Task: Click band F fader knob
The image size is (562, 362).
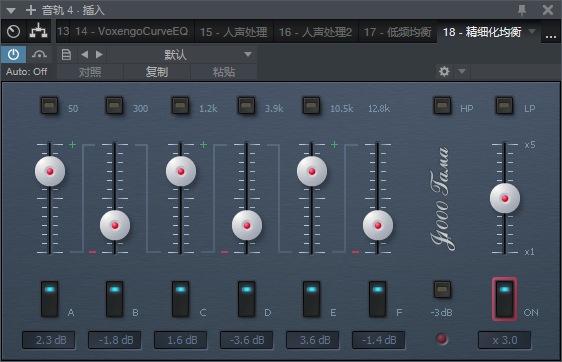Action: click(378, 225)
